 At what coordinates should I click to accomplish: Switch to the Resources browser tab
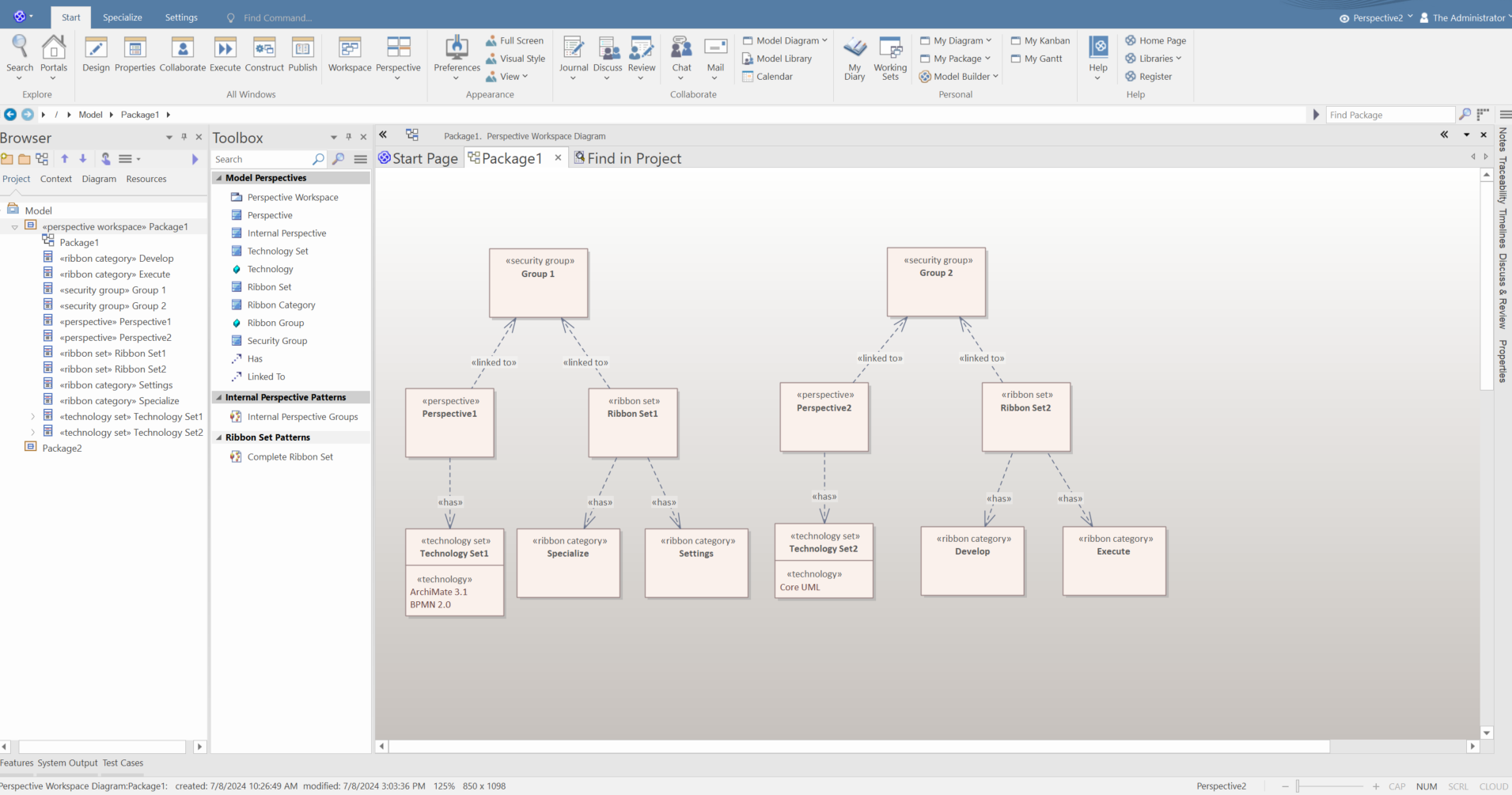[x=146, y=179]
